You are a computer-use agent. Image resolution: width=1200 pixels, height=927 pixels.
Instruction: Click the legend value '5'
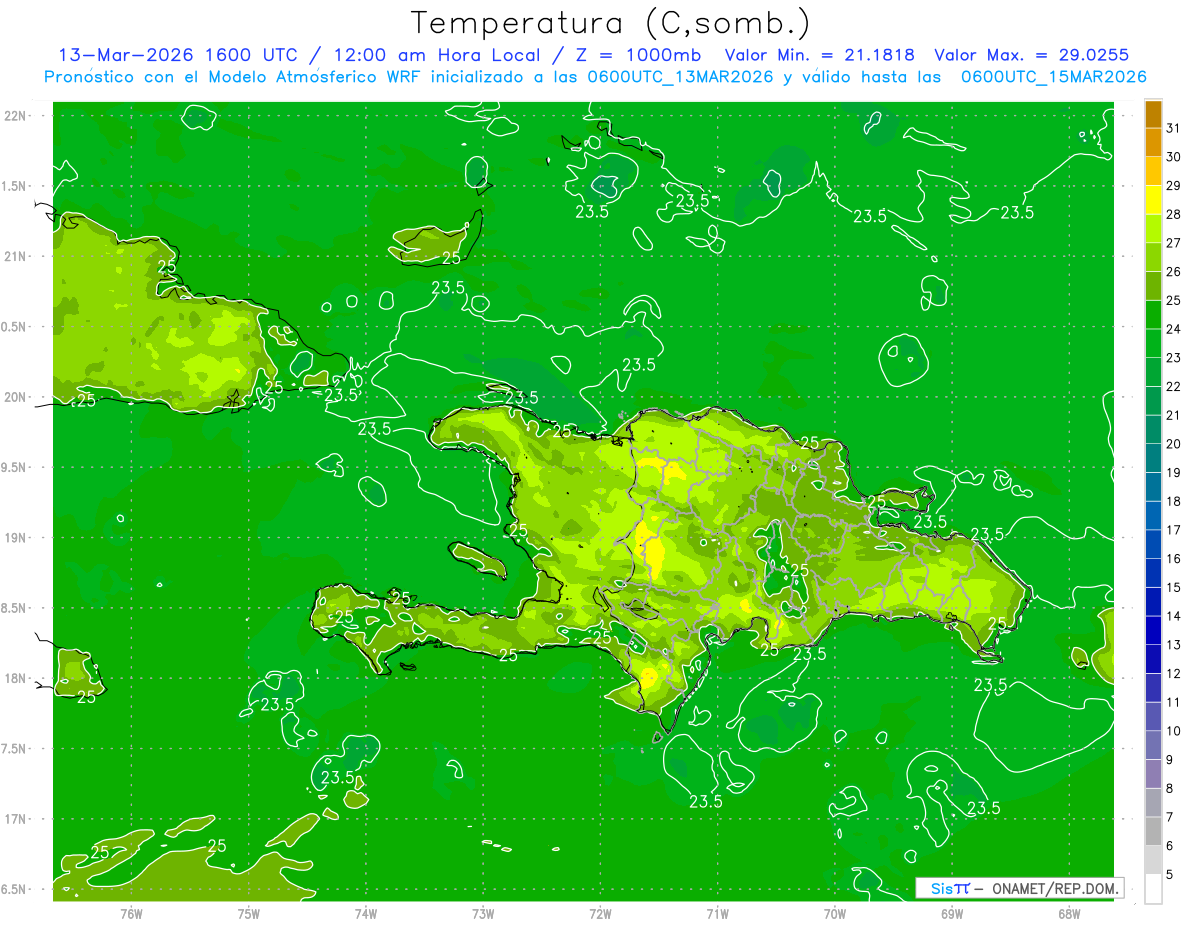click(x=1170, y=875)
